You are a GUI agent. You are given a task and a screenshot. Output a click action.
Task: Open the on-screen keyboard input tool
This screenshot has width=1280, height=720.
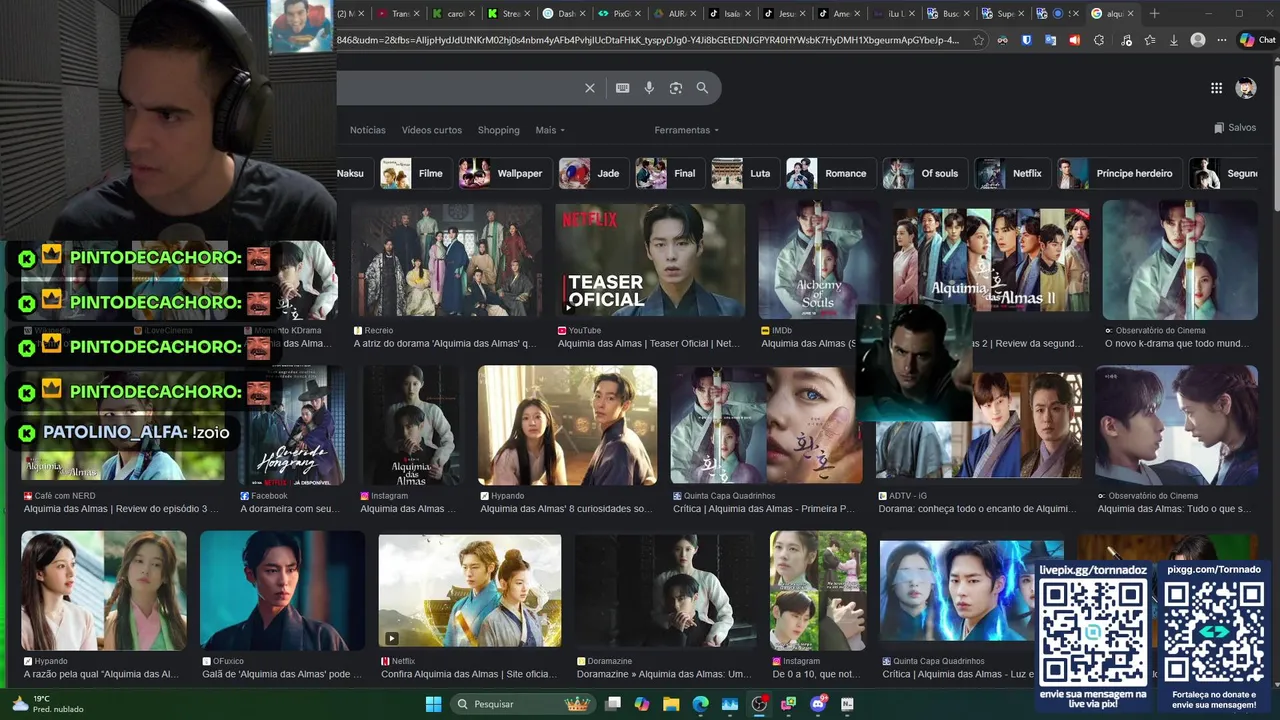(622, 88)
